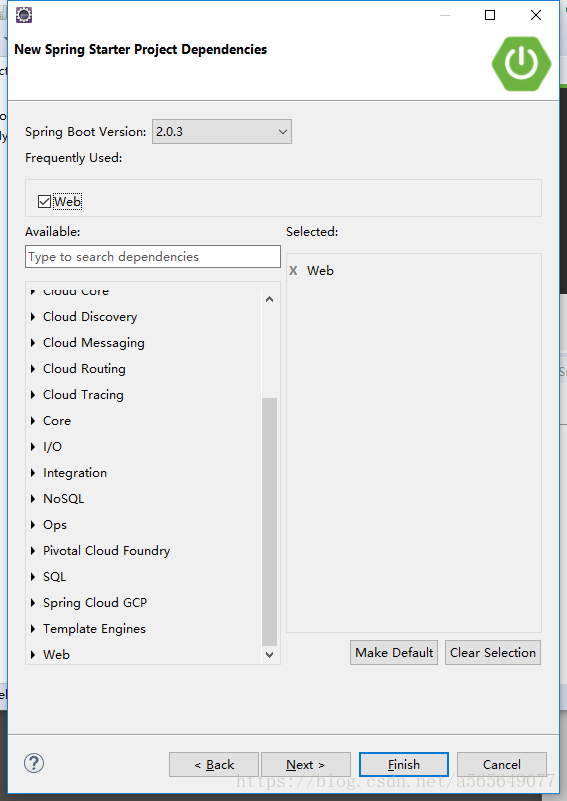Expand the Cloud Messaging category
This screenshot has height=801, width=567.
pyautogui.click(x=33, y=343)
